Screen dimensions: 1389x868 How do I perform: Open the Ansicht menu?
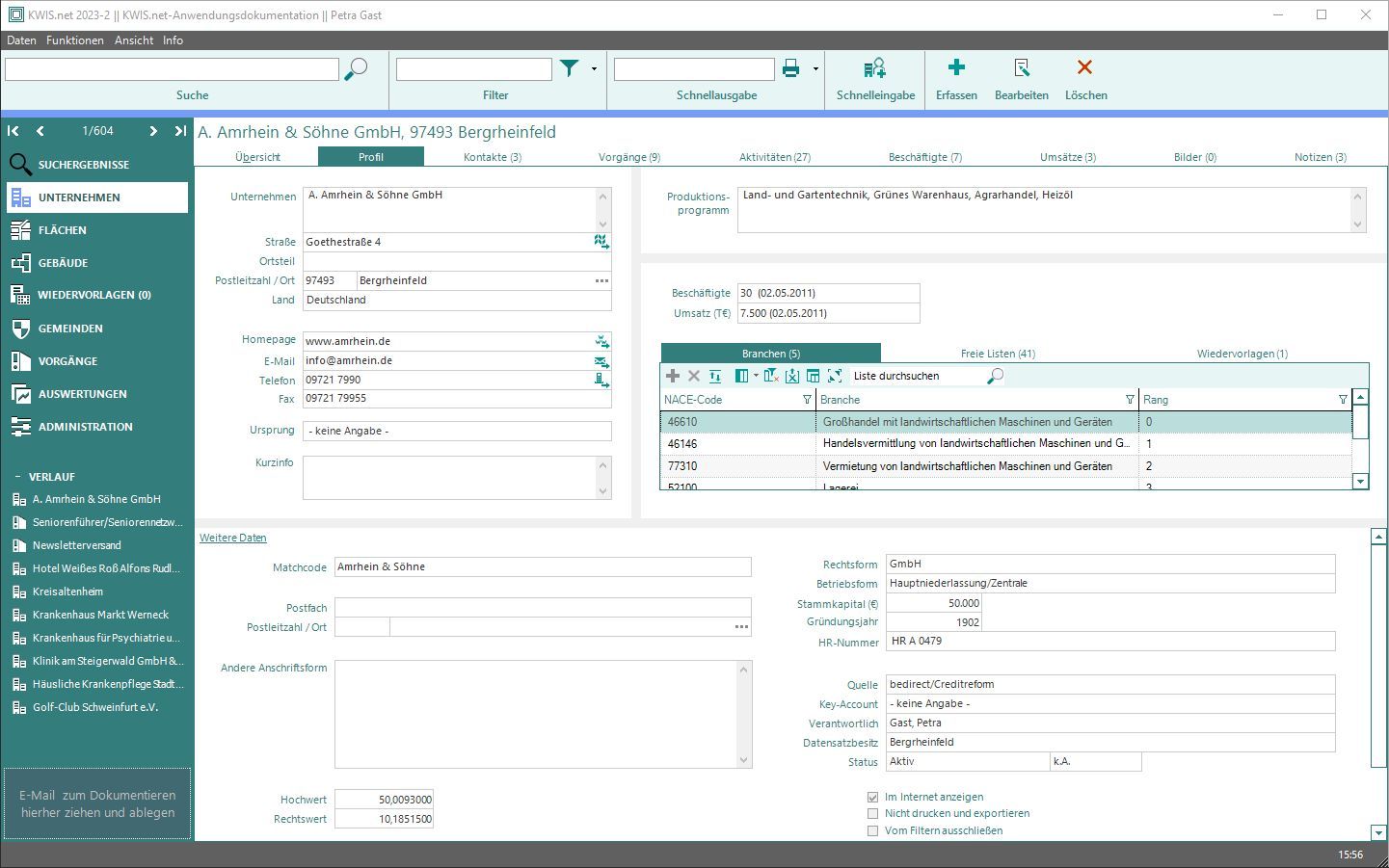click(134, 40)
